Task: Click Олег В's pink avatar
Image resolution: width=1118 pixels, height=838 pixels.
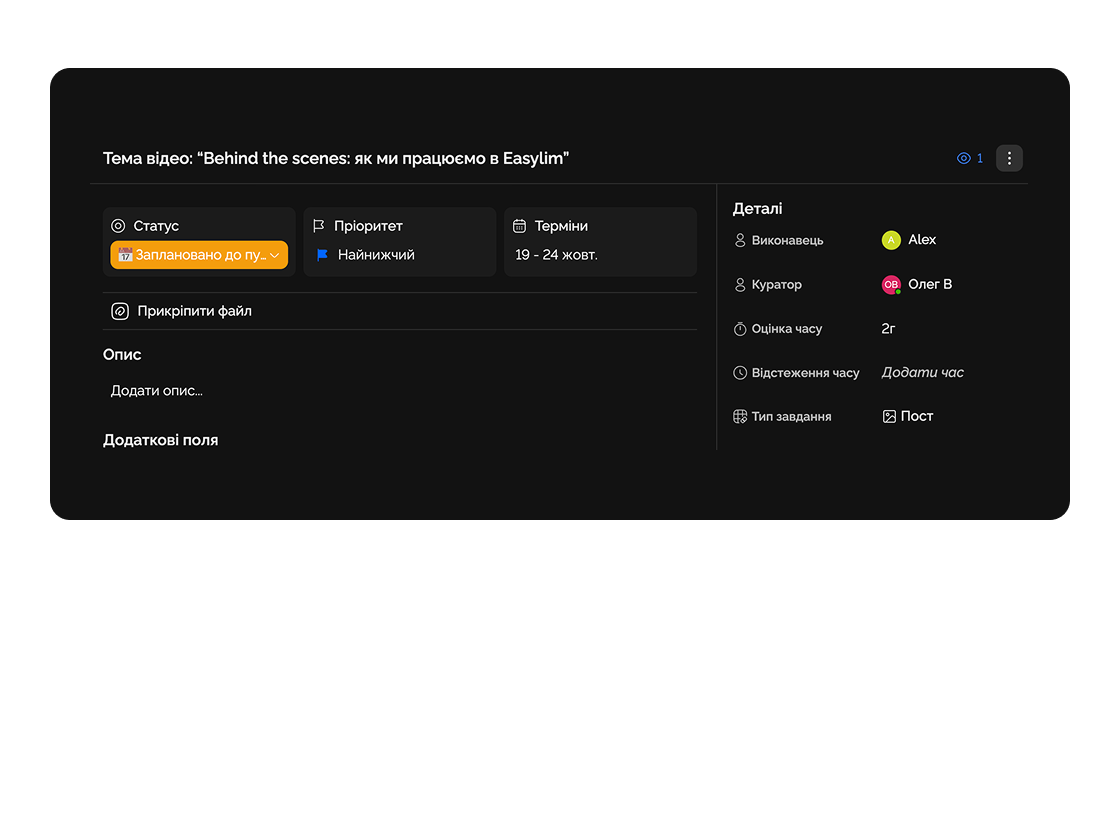Action: click(x=891, y=285)
